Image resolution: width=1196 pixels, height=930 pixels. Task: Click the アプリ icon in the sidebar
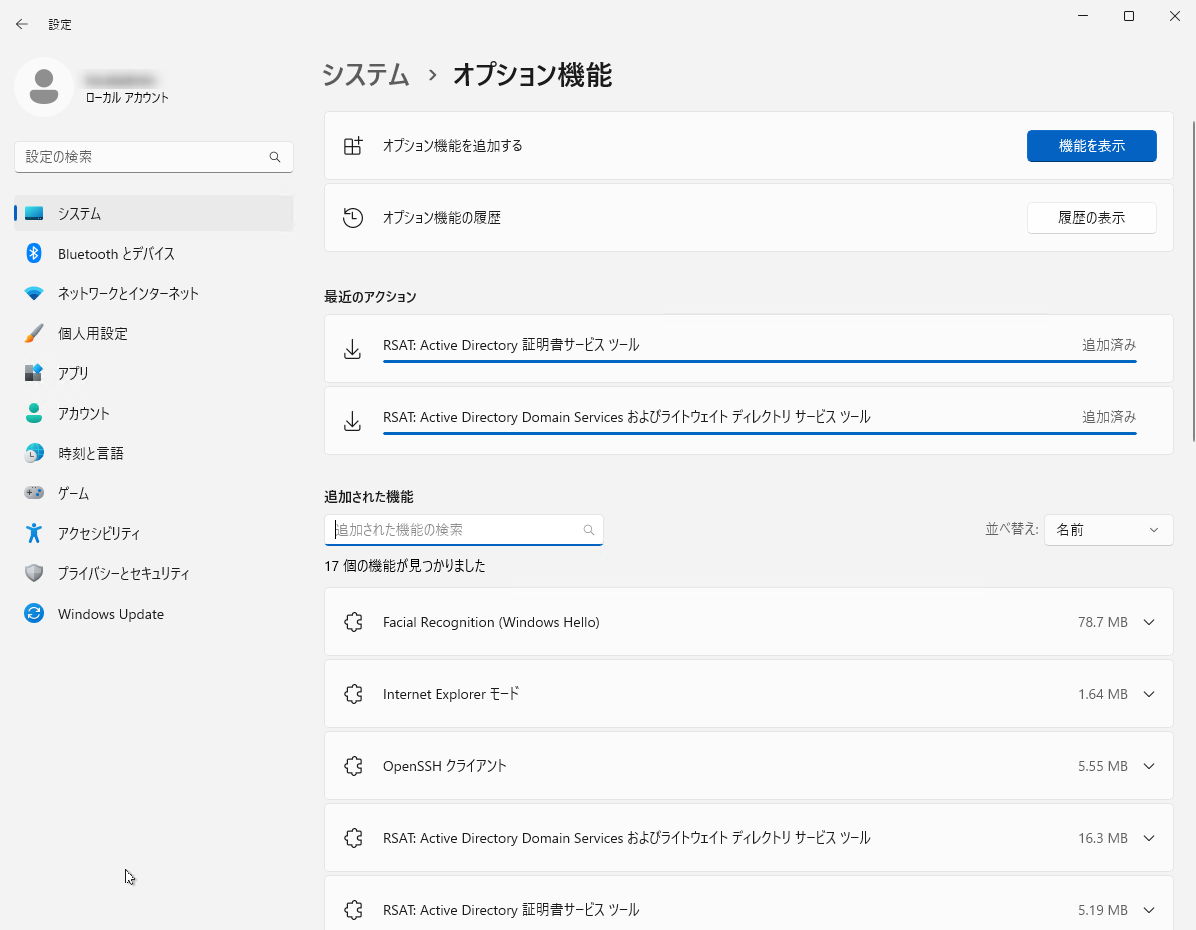(x=34, y=373)
